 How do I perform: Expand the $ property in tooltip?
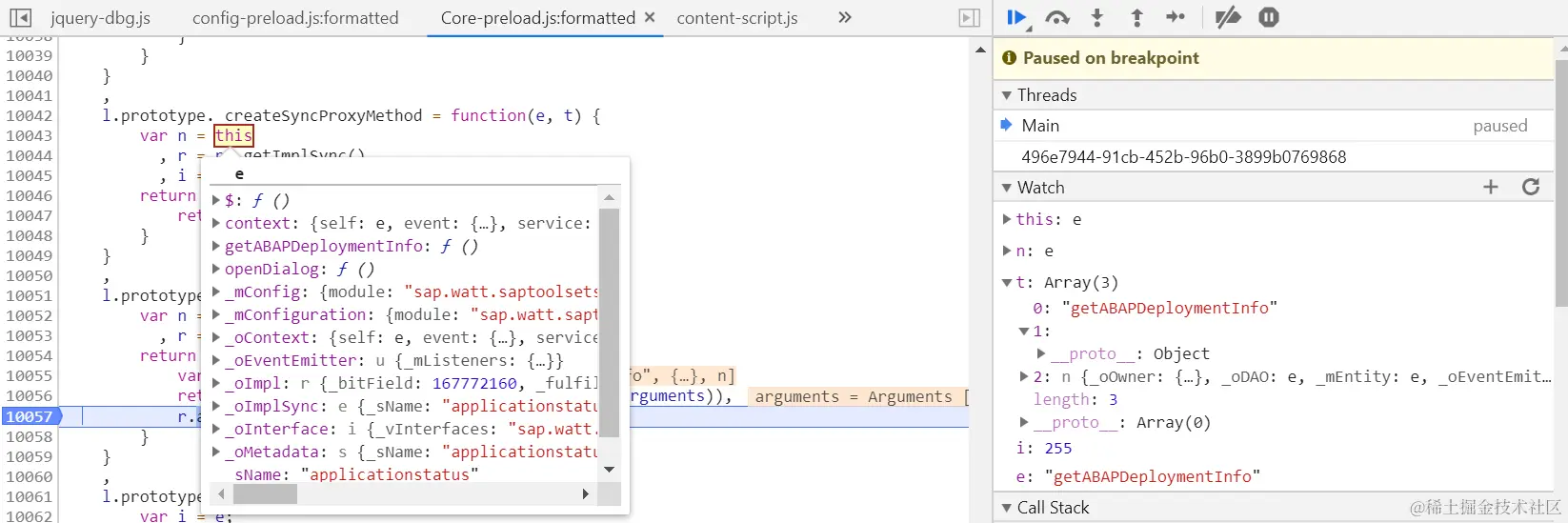216,200
